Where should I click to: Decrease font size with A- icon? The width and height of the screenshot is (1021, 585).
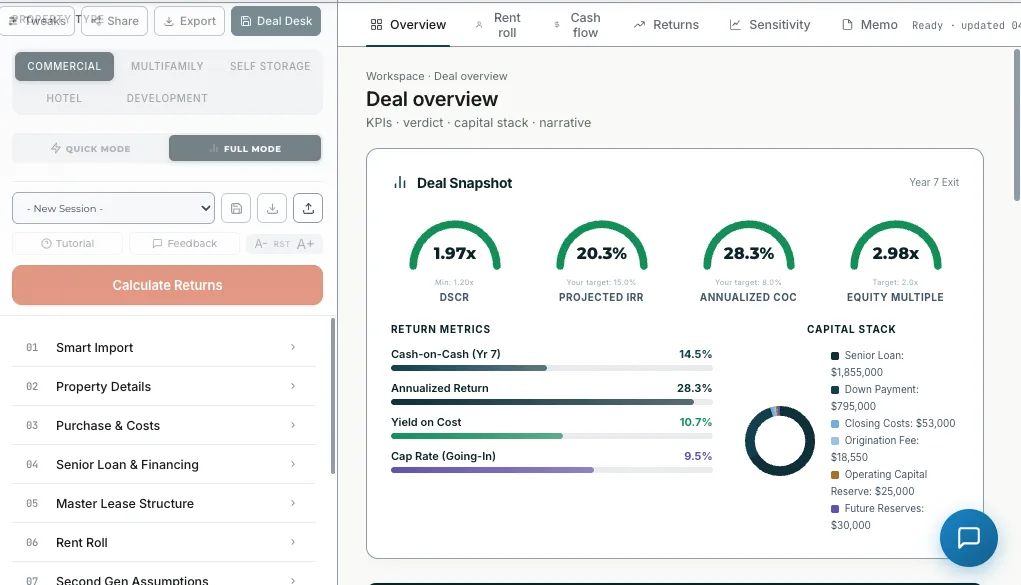click(x=260, y=244)
